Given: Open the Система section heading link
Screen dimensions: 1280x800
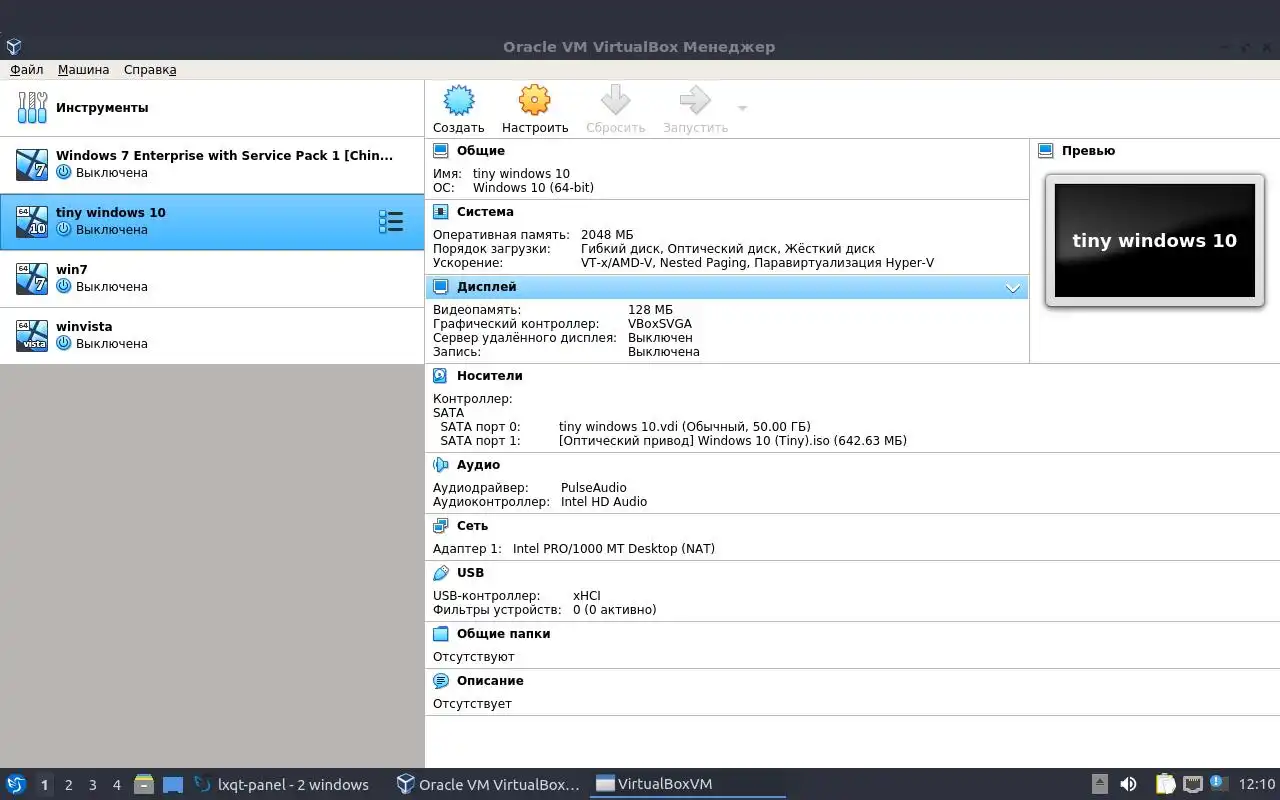Looking at the screenshot, I should coord(485,212).
